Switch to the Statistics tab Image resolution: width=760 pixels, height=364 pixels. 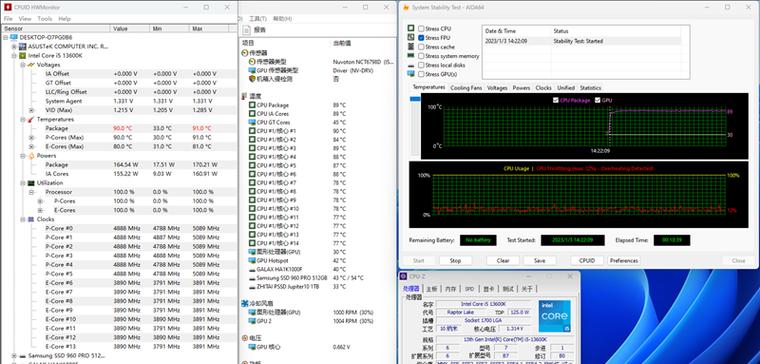(x=590, y=88)
